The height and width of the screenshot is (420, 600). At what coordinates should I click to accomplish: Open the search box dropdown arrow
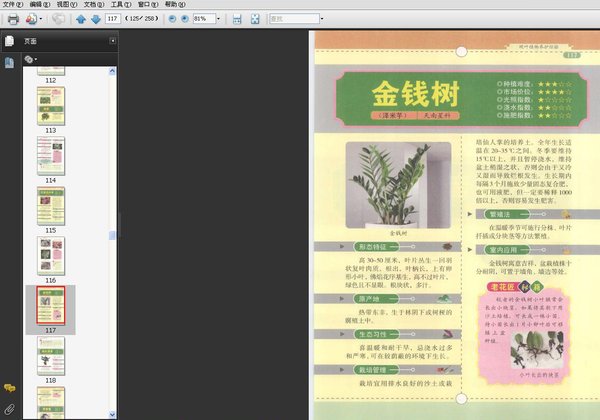[318, 19]
